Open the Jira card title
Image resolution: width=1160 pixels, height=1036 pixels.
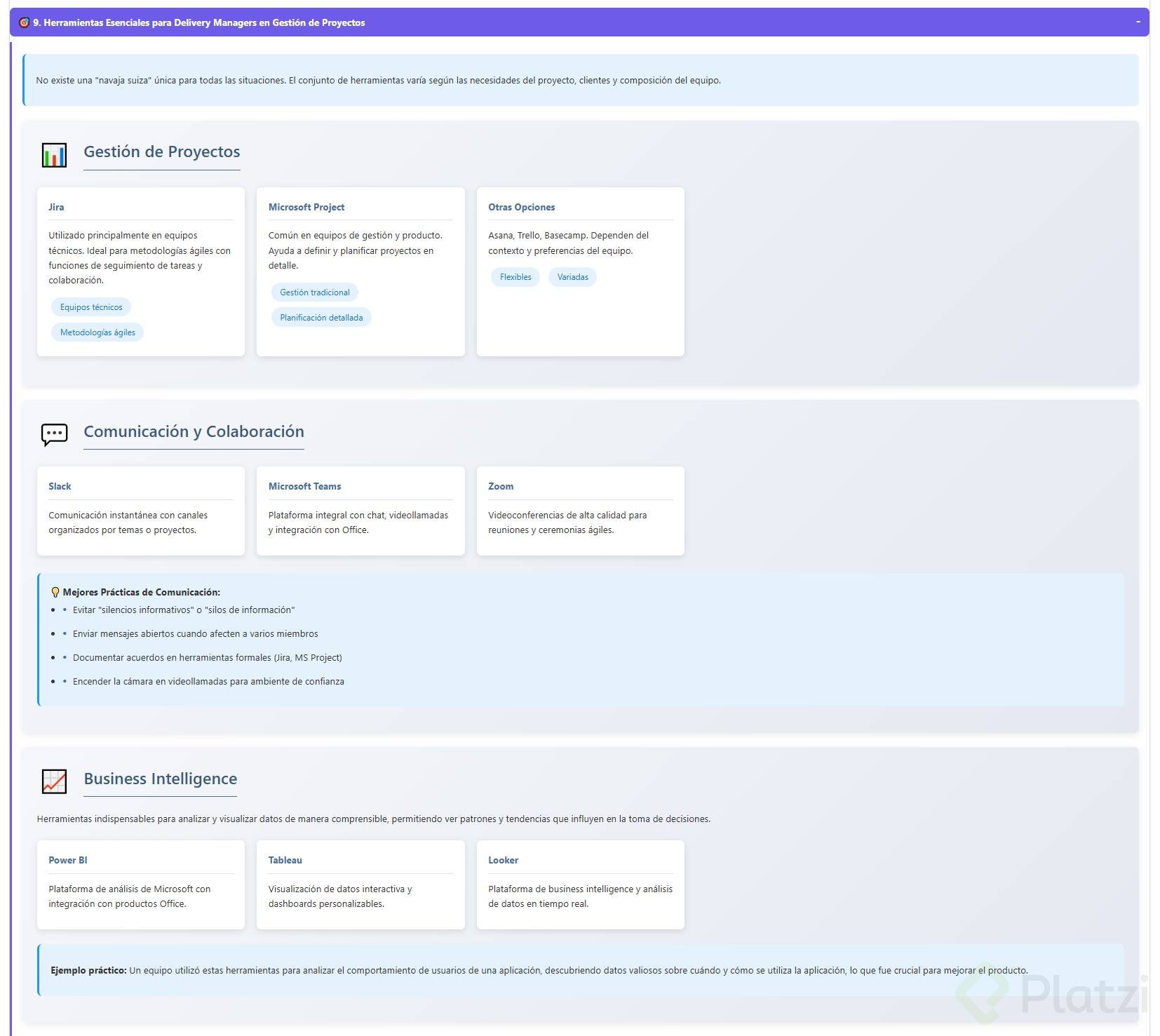[56, 207]
